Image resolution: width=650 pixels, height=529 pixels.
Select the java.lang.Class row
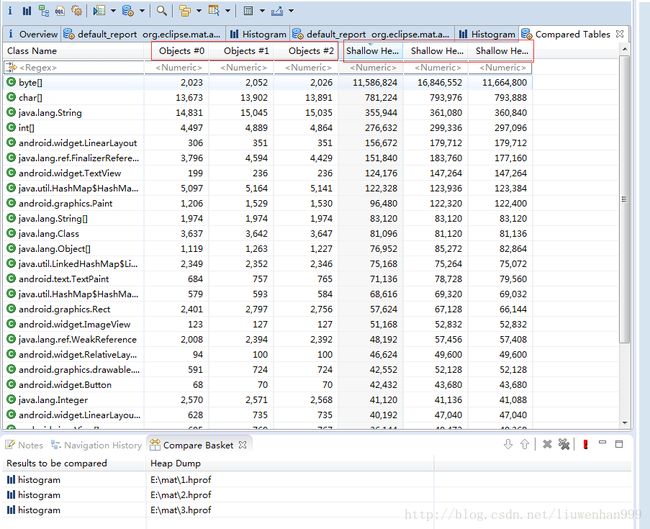tap(268, 233)
